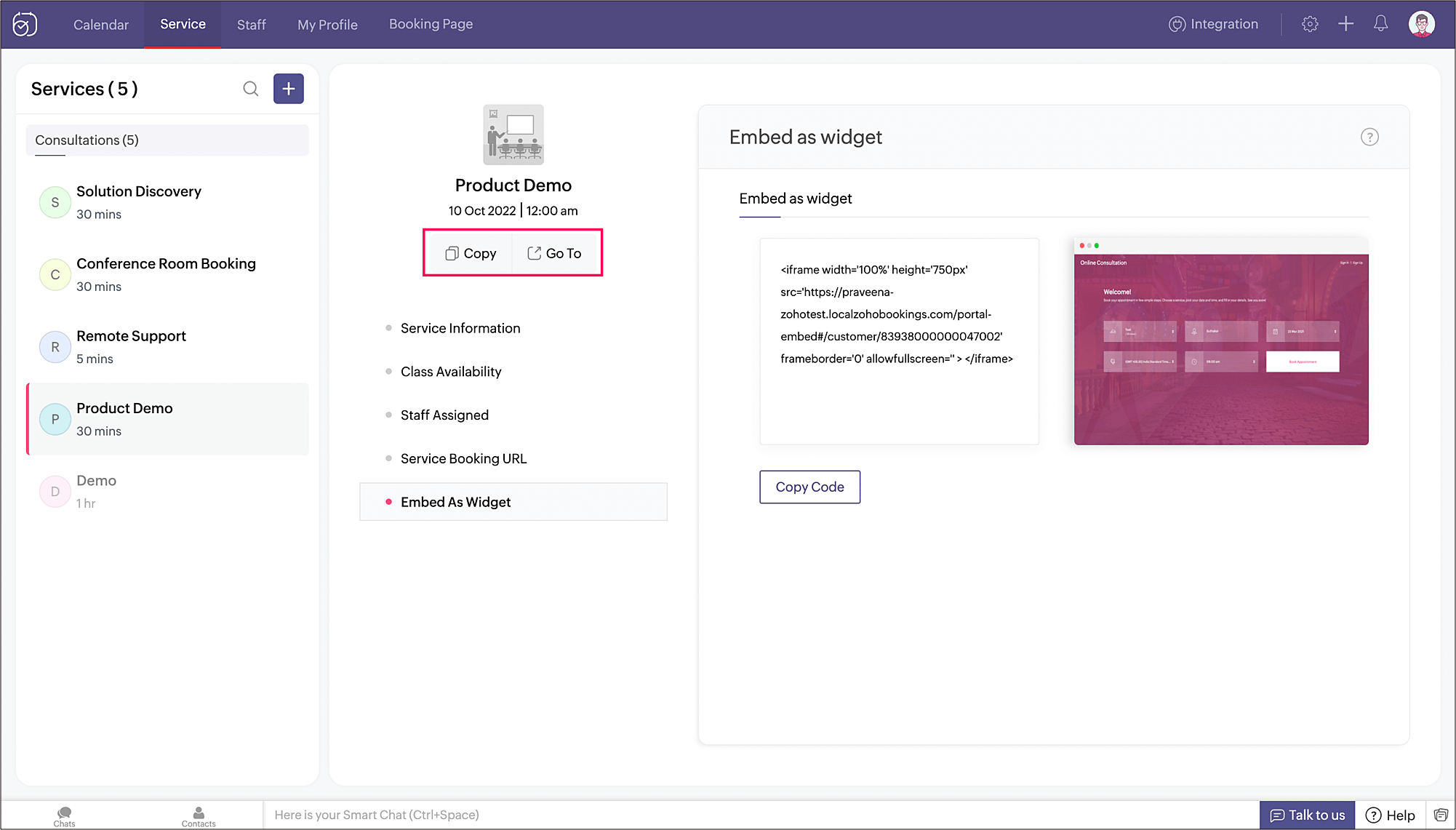The width and height of the screenshot is (1456, 830).
Task: Open the Demo 1 hr service
Action: coord(167,491)
